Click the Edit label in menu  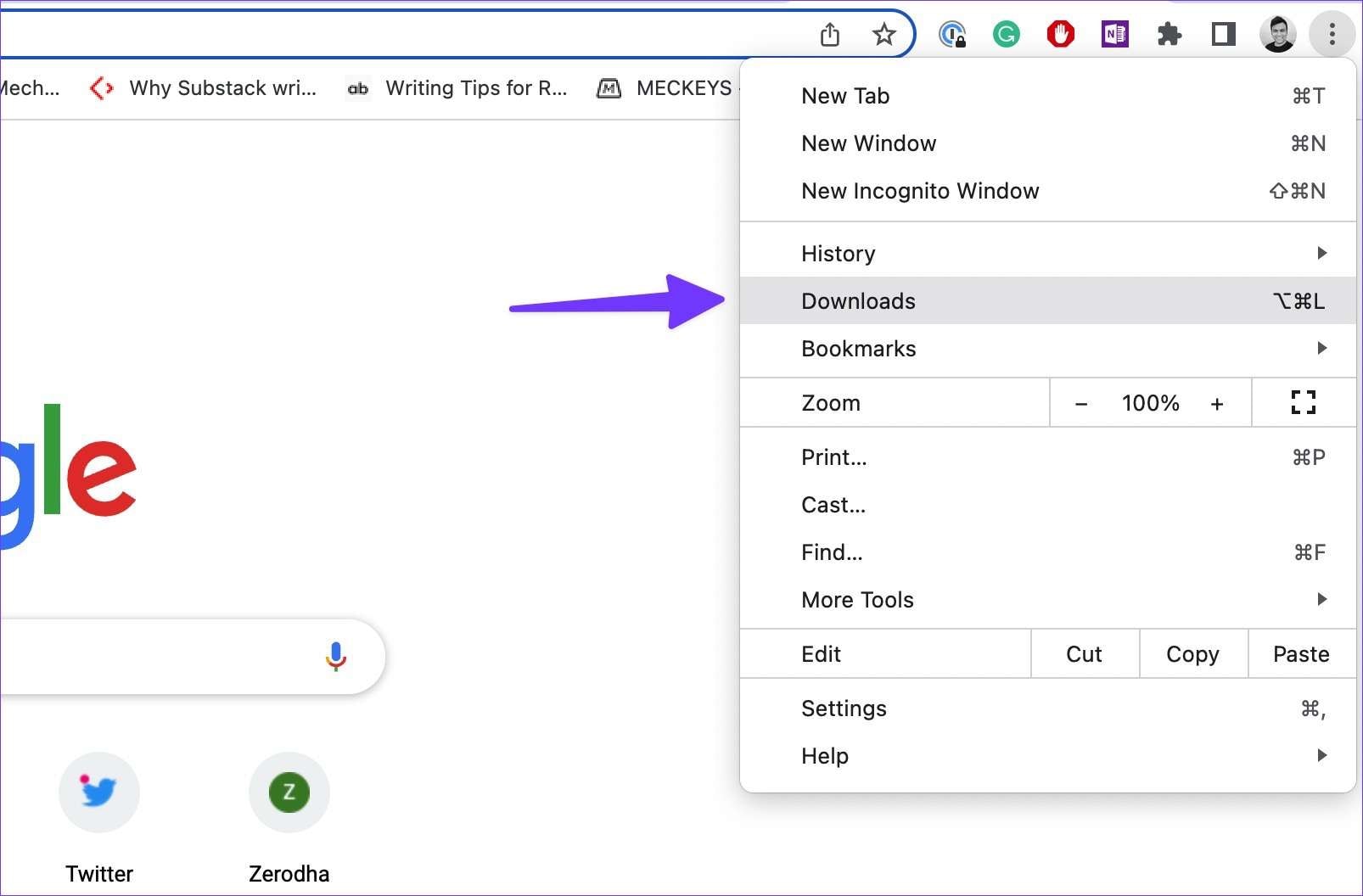822,654
